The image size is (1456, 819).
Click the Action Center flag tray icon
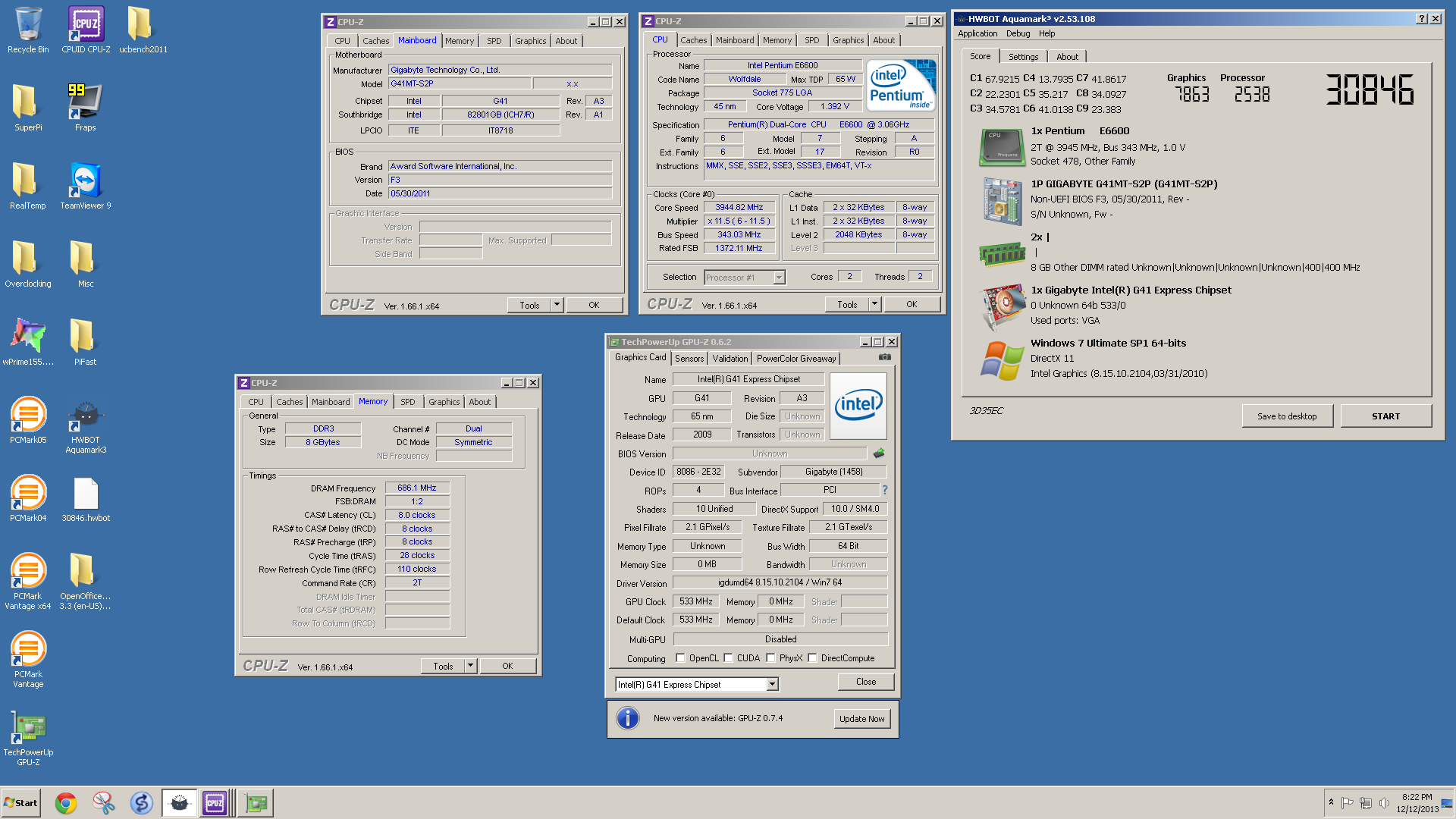click(x=1348, y=802)
